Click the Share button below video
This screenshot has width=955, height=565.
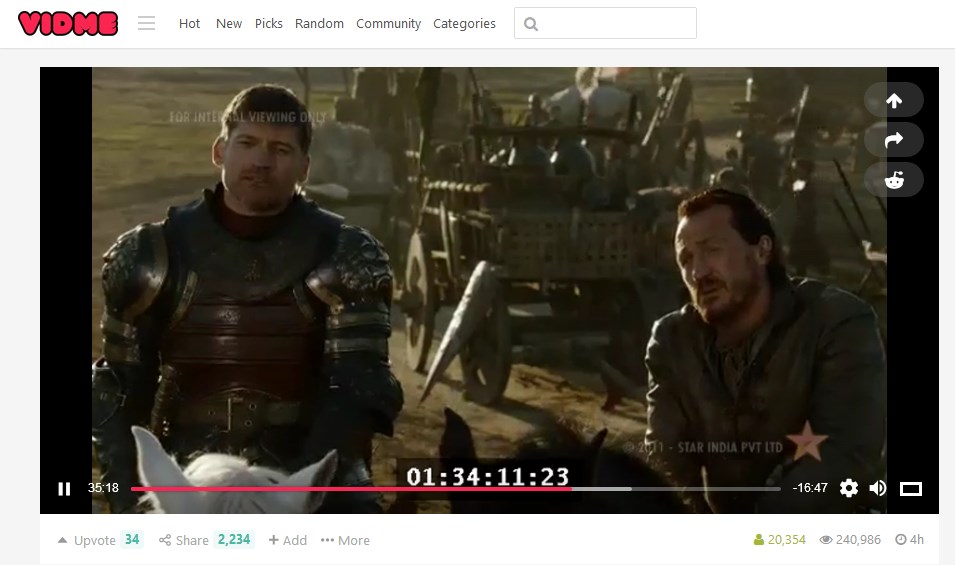(x=183, y=540)
